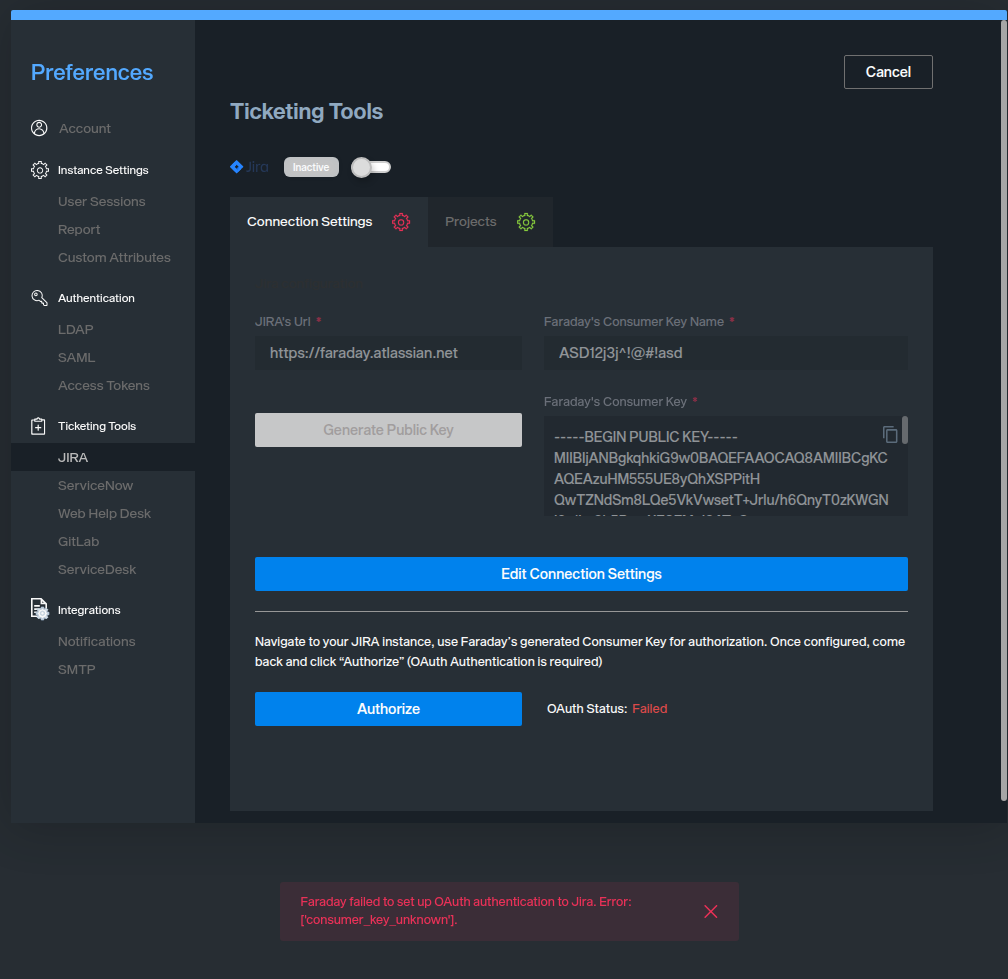This screenshot has width=1008, height=979.
Task: Click the JIRA's Url input field
Action: click(x=388, y=353)
